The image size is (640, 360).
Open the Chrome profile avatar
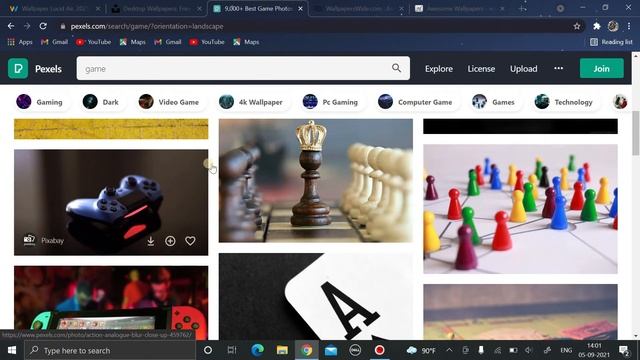[x=613, y=26]
